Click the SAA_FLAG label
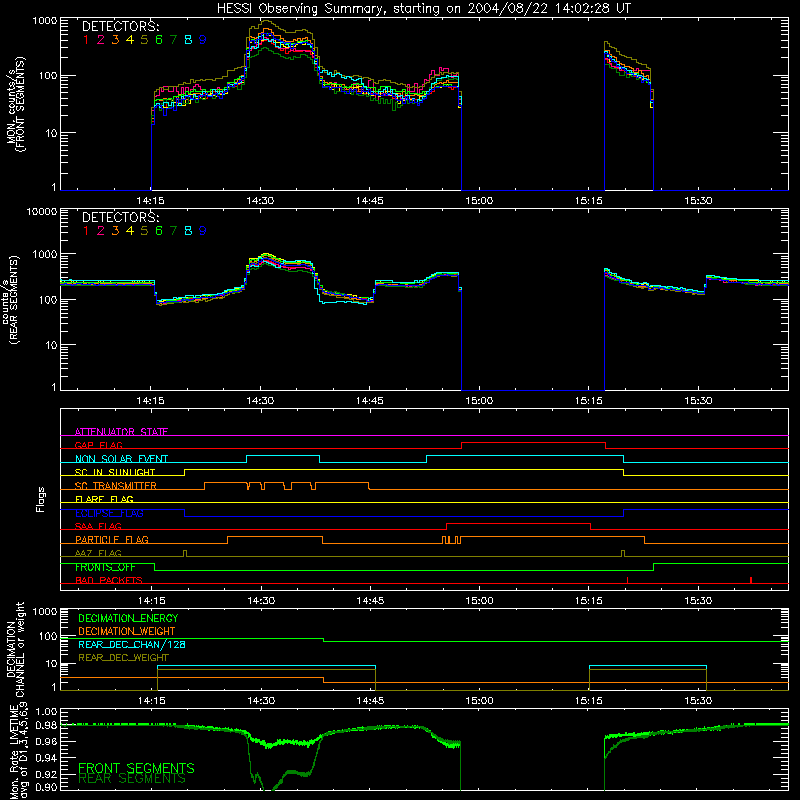Viewport: 800px width, 800px height. (x=98, y=526)
